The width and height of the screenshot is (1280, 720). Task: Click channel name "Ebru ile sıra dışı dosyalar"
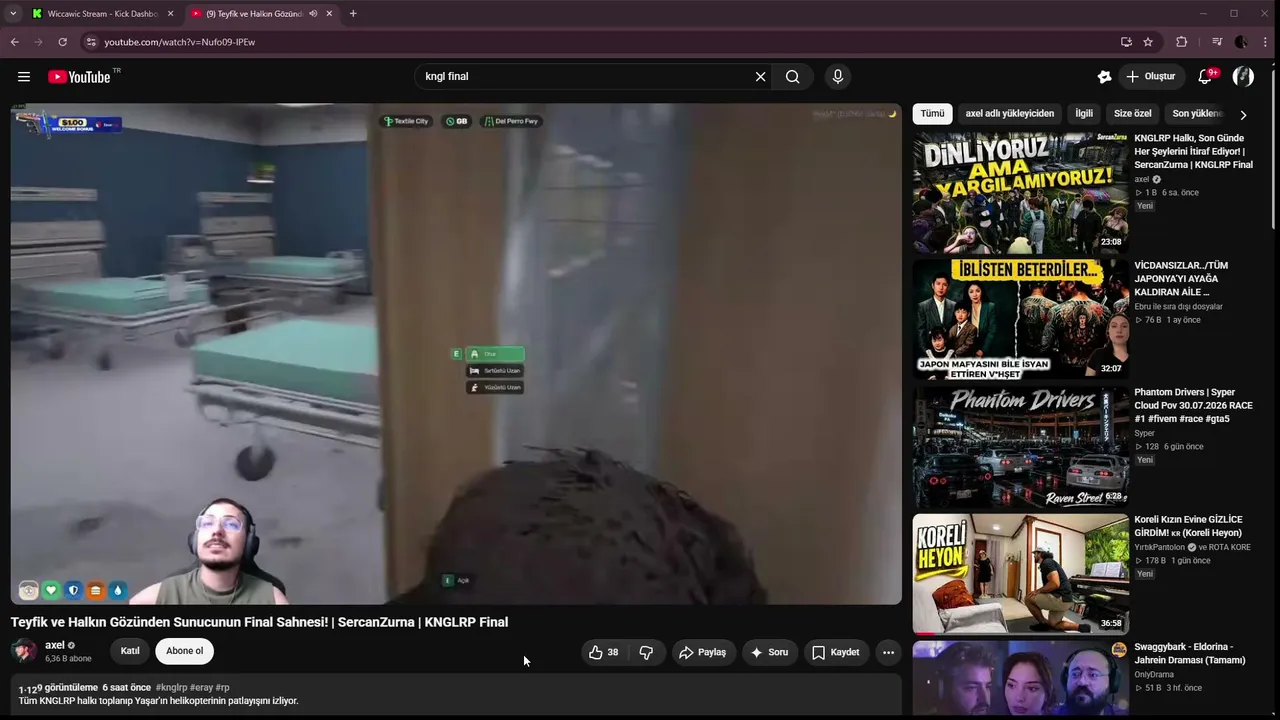pos(1178,307)
